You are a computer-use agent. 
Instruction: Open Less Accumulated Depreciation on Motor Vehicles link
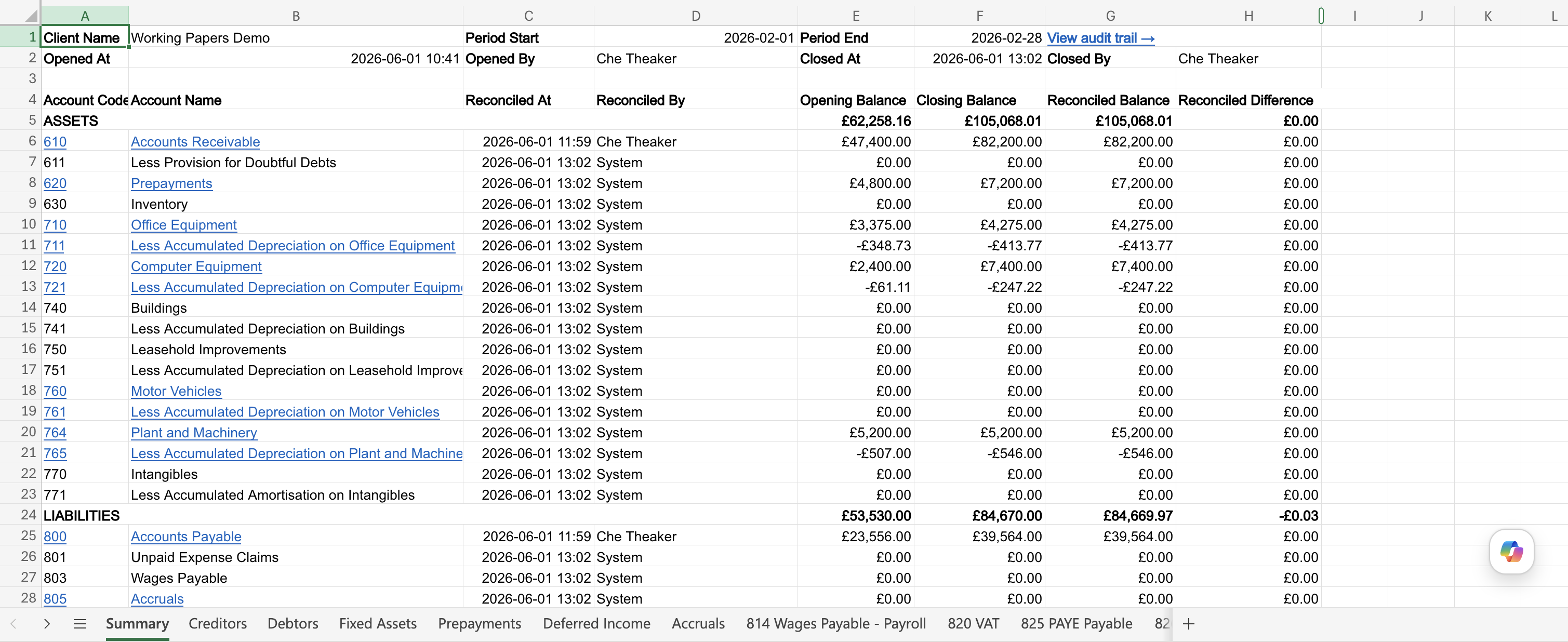(285, 411)
